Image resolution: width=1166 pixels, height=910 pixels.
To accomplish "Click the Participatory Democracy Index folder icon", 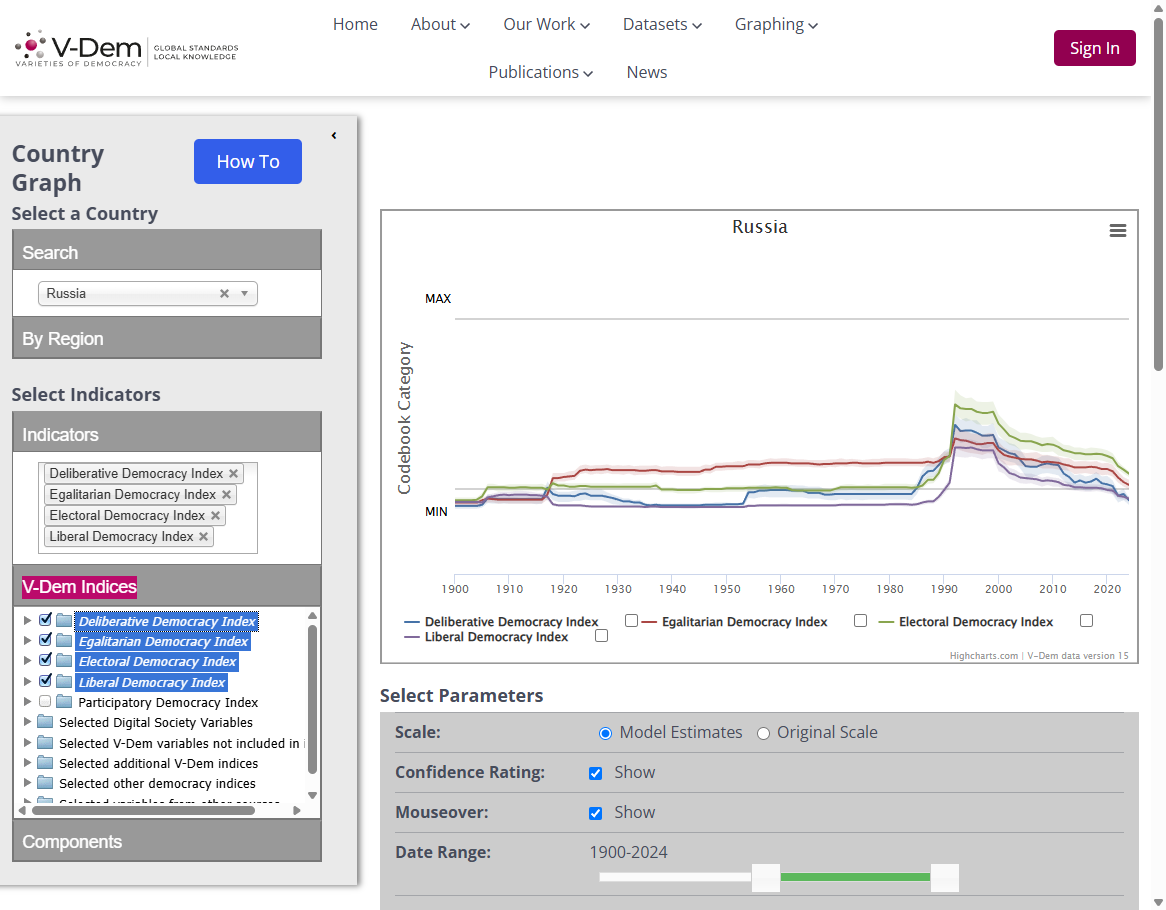I will 65,701.
